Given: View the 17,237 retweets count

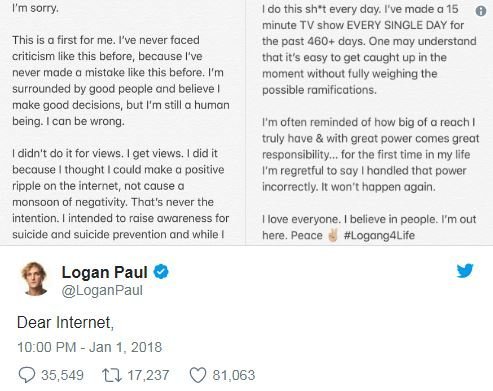Looking at the screenshot, I should pos(148,375).
